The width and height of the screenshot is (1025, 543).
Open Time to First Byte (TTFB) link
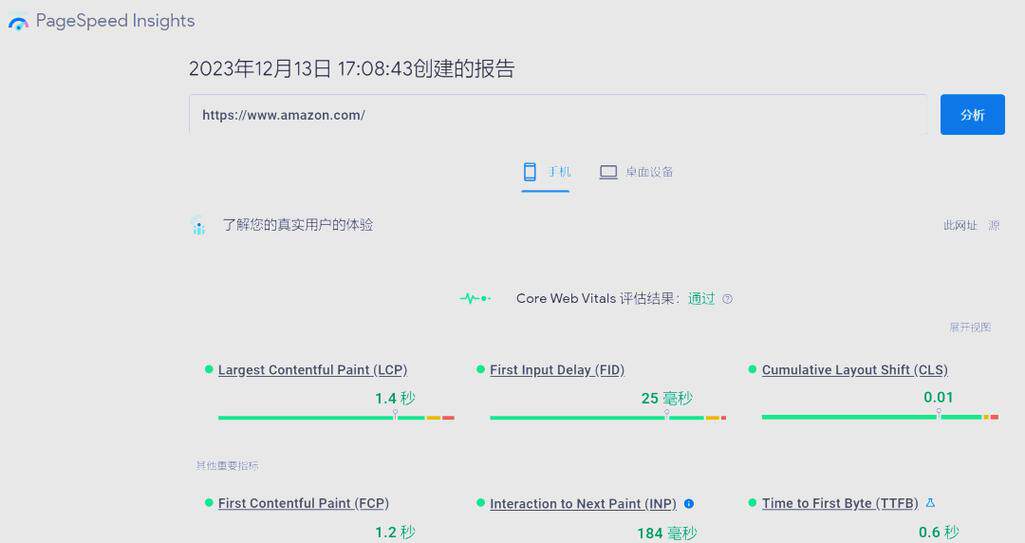tap(840, 503)
